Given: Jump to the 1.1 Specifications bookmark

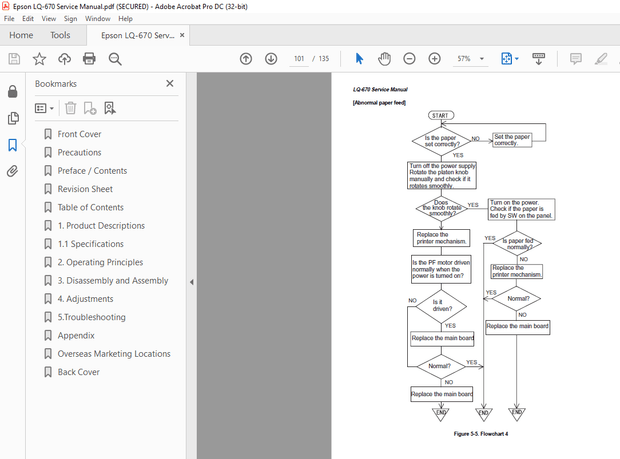Looking at the screenshot, I should pos(91,244).
